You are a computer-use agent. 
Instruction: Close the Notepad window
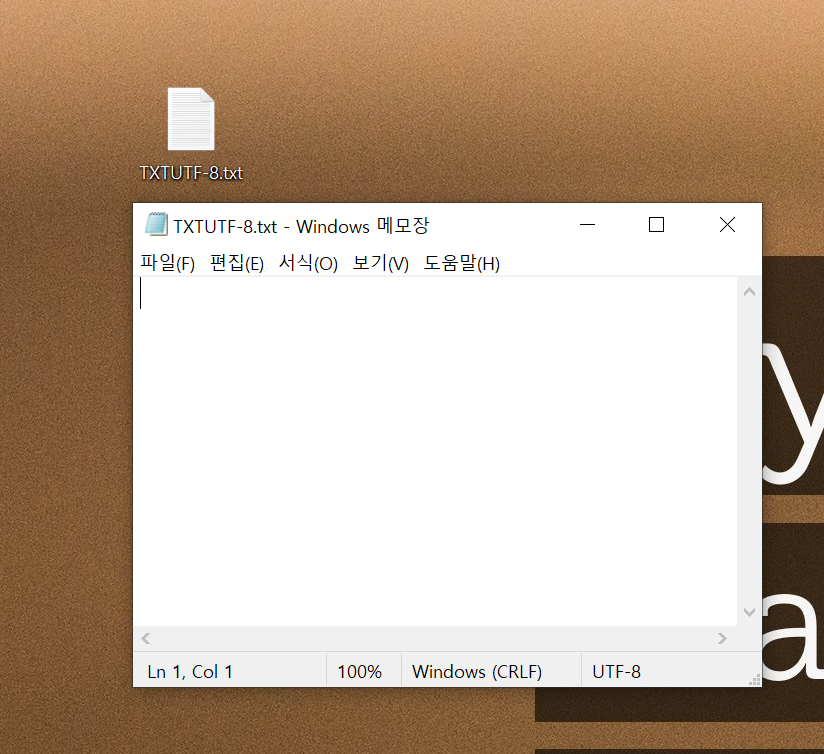[727, 225]
